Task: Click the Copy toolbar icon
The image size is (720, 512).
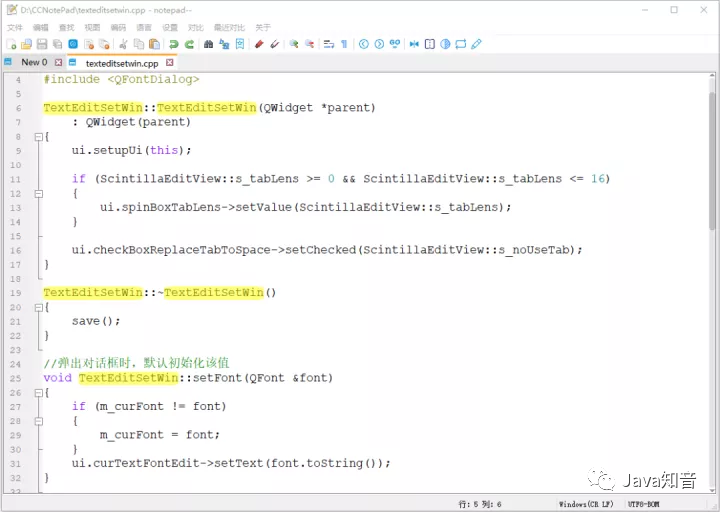Action: point(139,44)
